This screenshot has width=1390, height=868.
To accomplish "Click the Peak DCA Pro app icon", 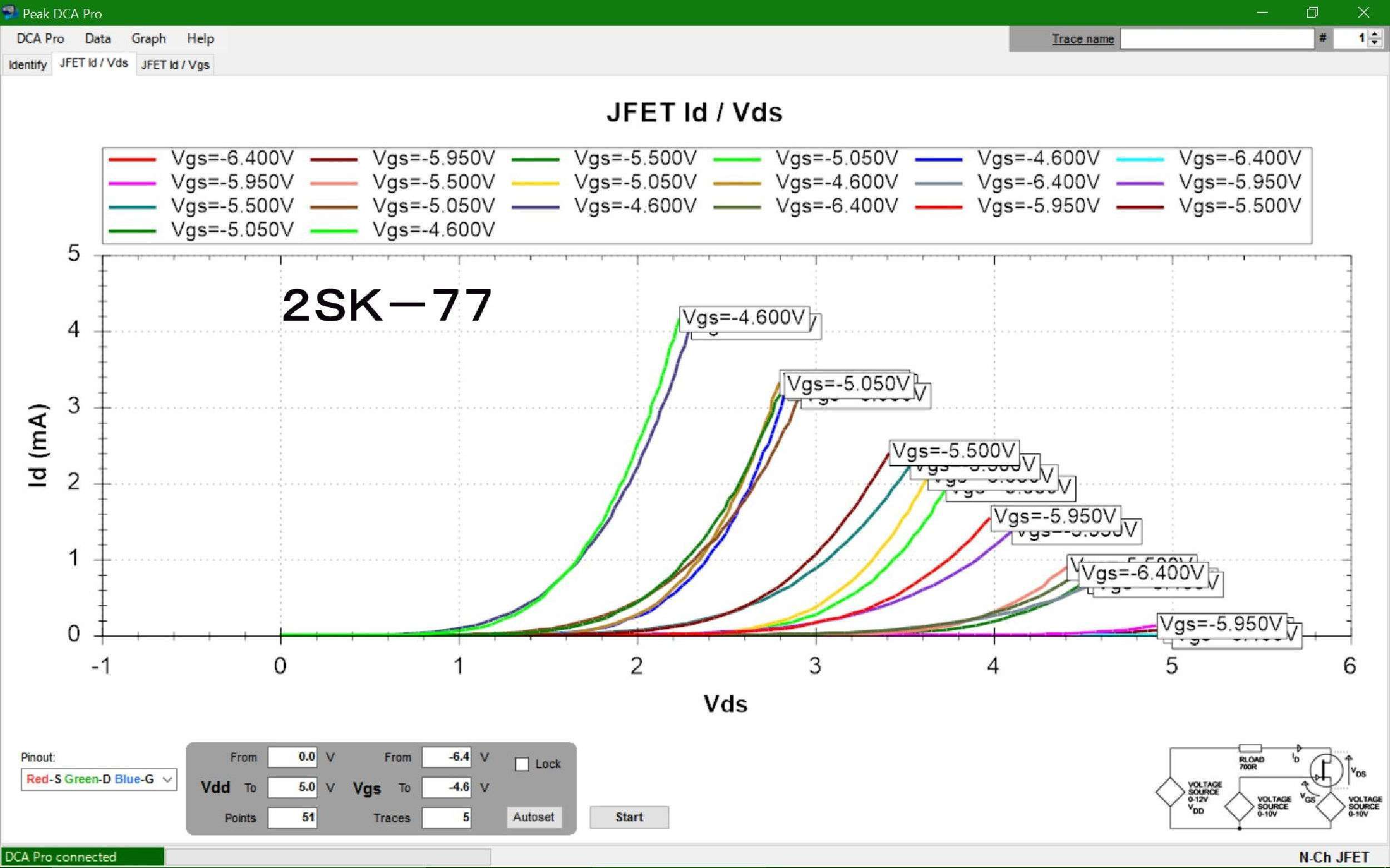I will pyautogui.click(x=11, y=12).
